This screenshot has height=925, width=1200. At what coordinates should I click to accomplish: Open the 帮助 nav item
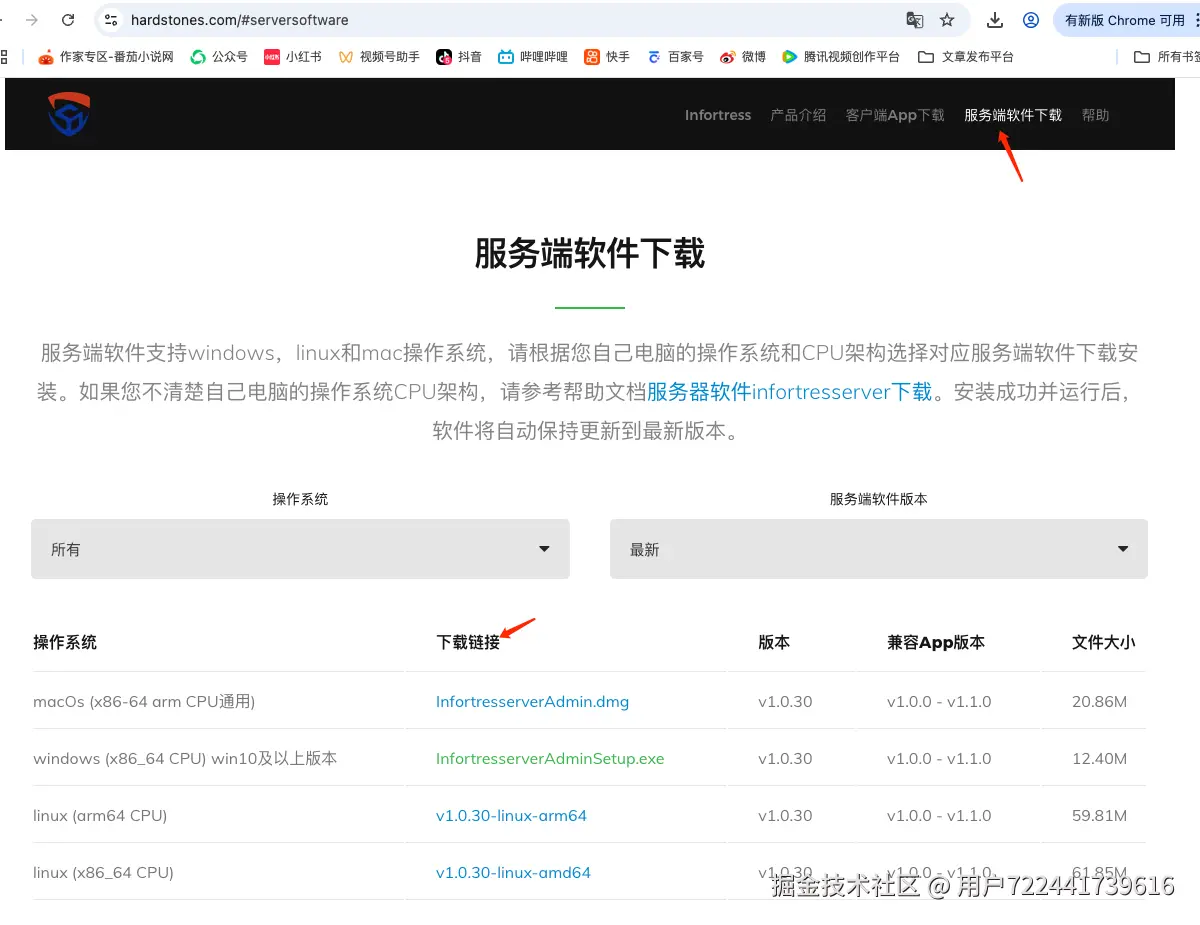tap(1095, 115)
